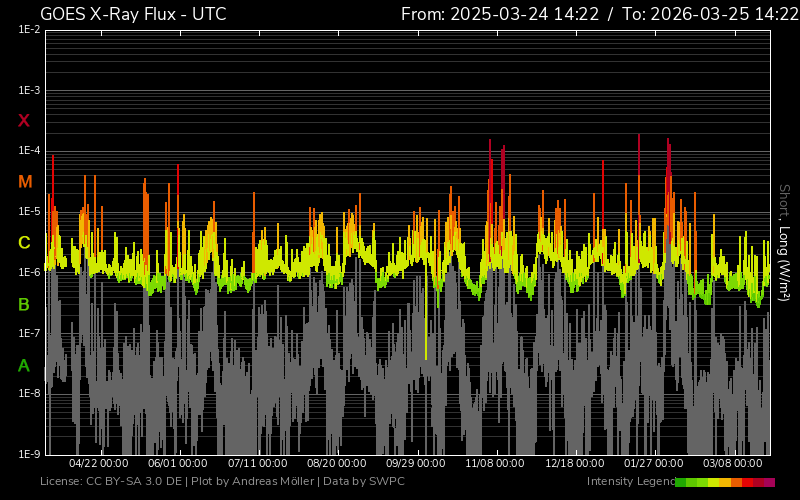Screen dimensions: 800x500
Task: Click the 04/22 00:00 x-axis tick label
Action: click(98, 464)
